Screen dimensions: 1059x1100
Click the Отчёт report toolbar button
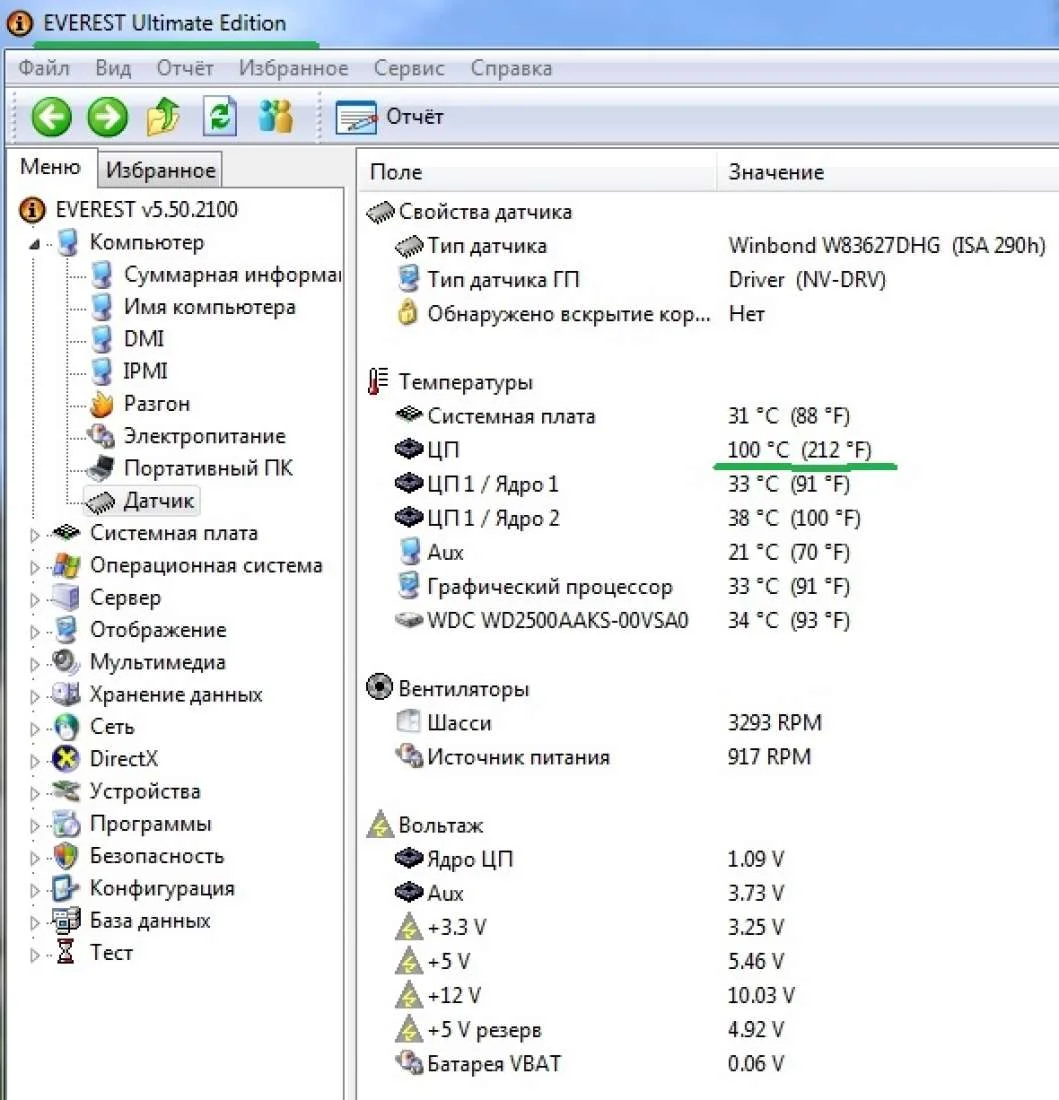coord(390,116)
